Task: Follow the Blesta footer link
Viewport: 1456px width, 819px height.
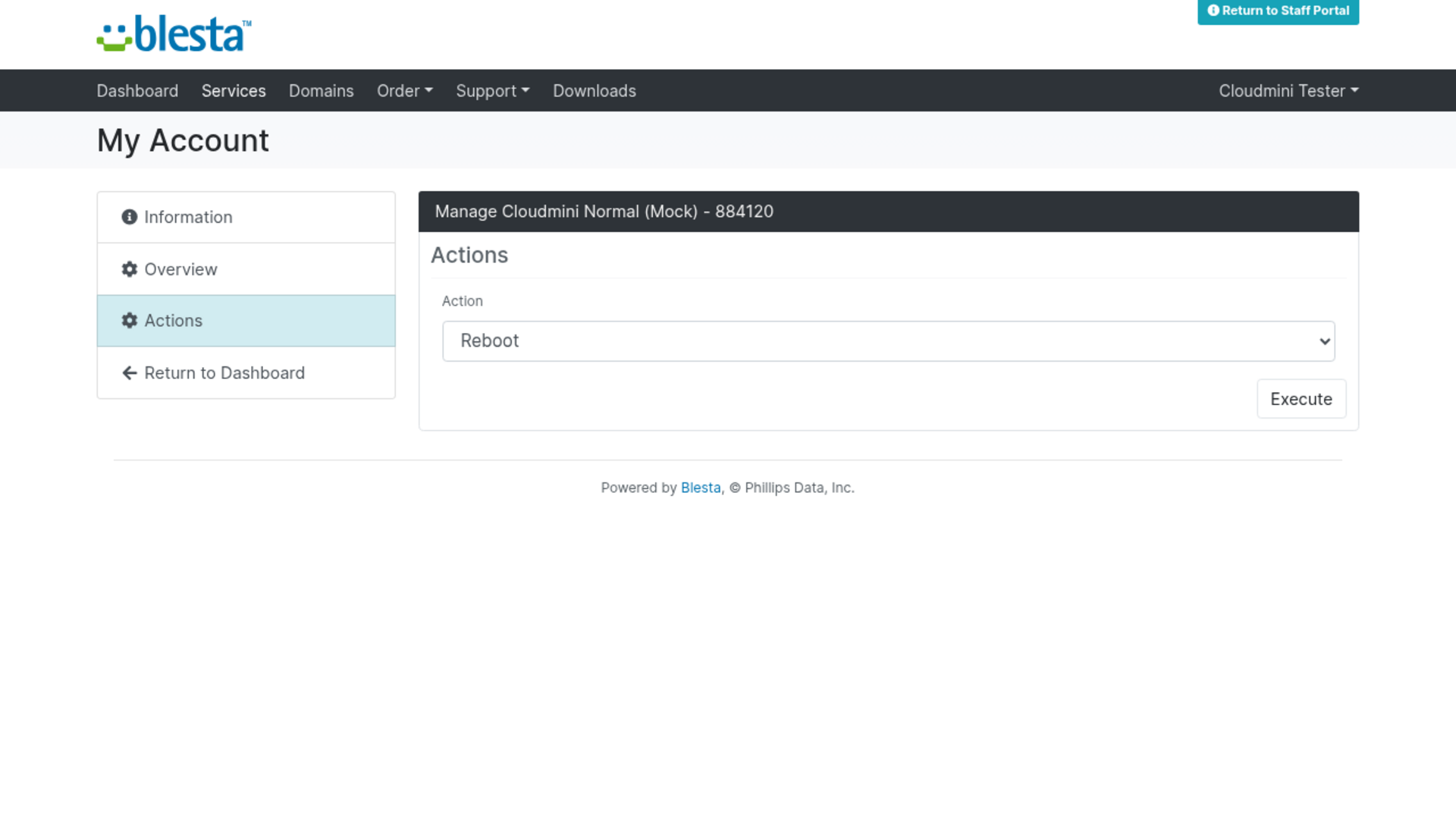Action: 701,488
